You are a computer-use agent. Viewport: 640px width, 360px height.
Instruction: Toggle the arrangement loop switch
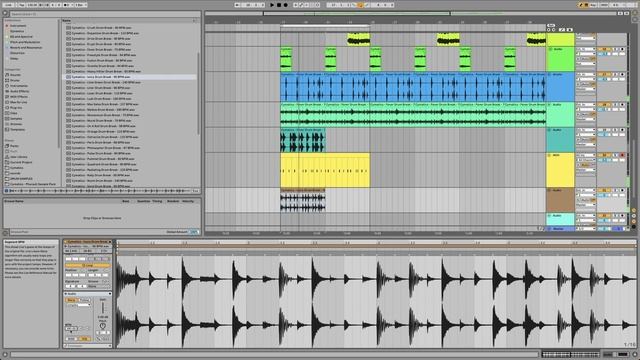coord(360,5)
